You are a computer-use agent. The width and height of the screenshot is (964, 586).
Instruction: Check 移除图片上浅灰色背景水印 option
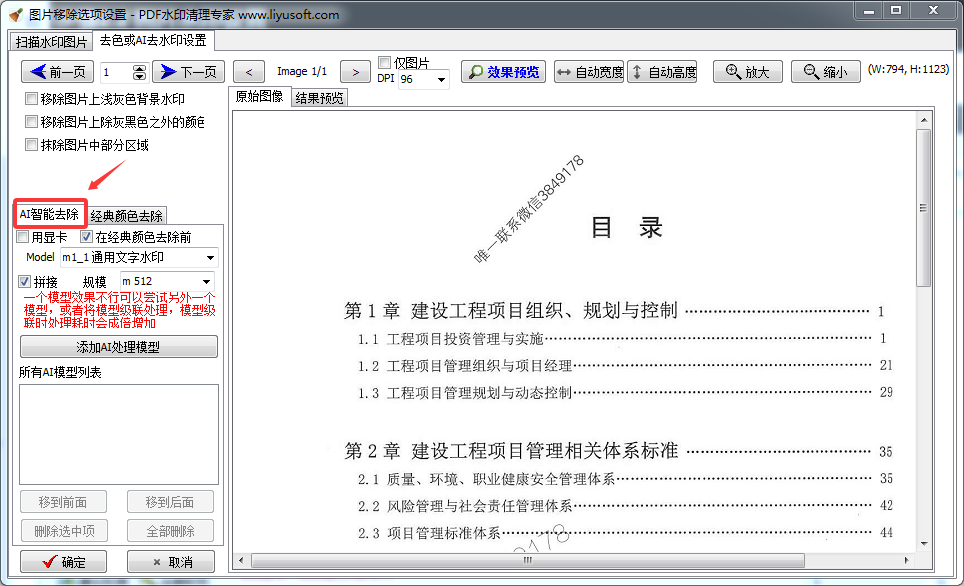point(31,98)
